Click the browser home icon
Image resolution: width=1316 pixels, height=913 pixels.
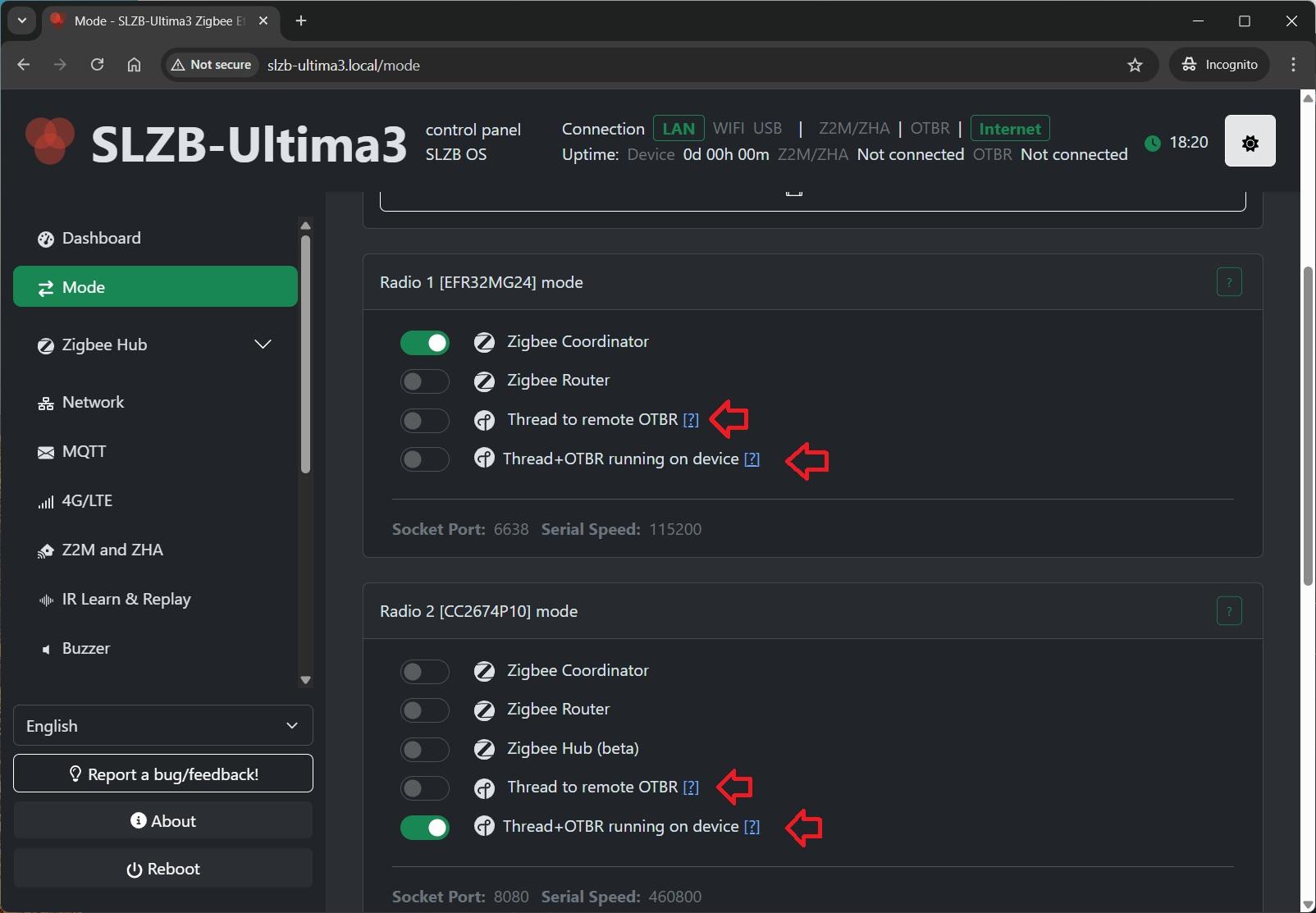coord(135,65)
